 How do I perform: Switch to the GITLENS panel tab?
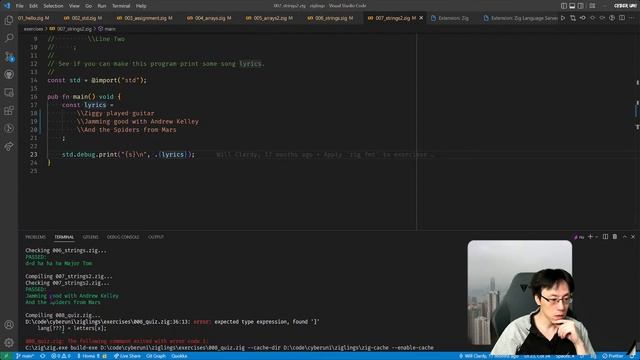tap(91, 237)
